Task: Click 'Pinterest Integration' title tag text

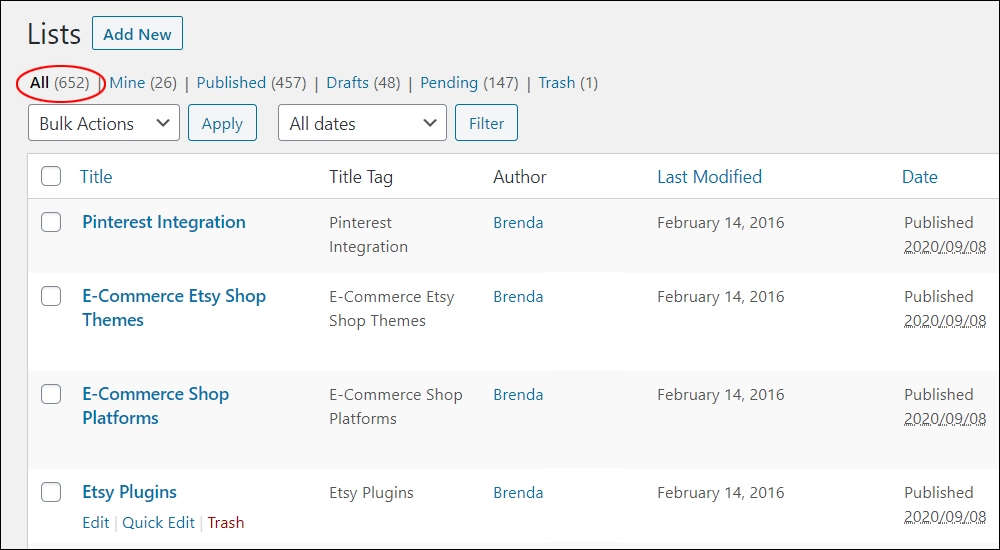Action: [368, 235]
